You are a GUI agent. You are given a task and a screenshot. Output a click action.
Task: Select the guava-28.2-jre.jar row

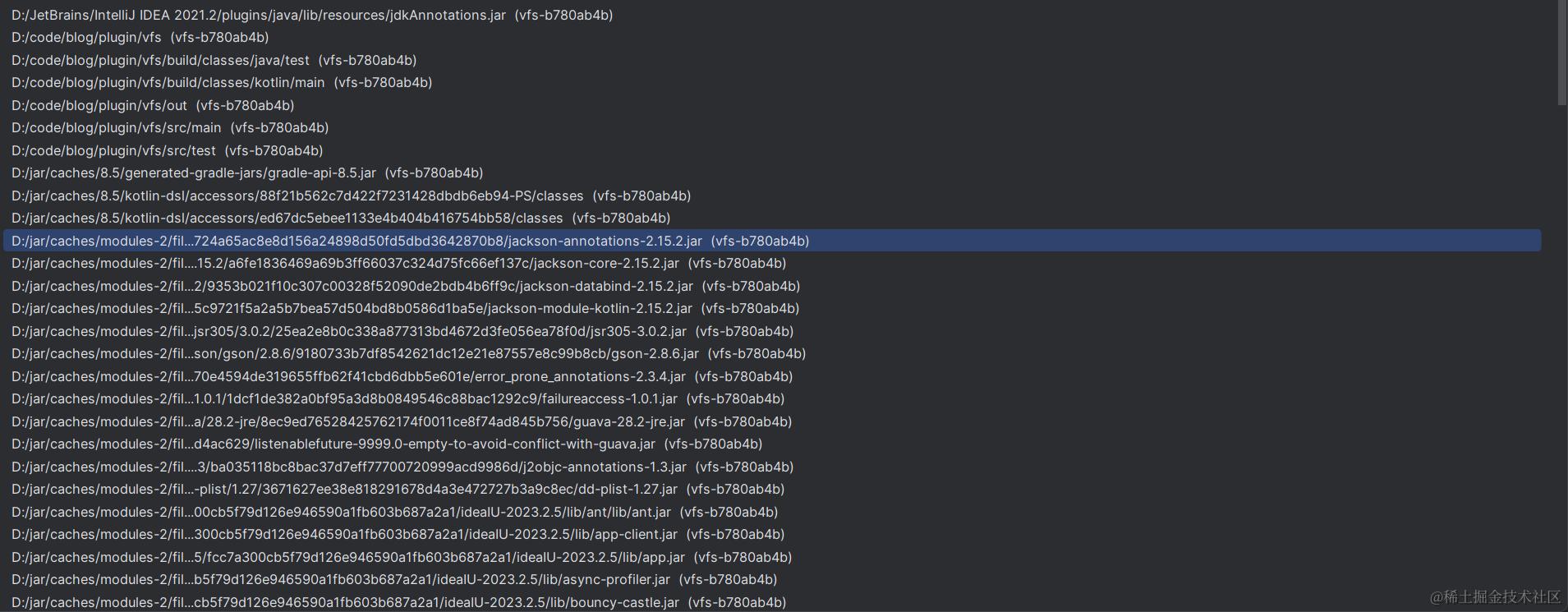(772, 421)
